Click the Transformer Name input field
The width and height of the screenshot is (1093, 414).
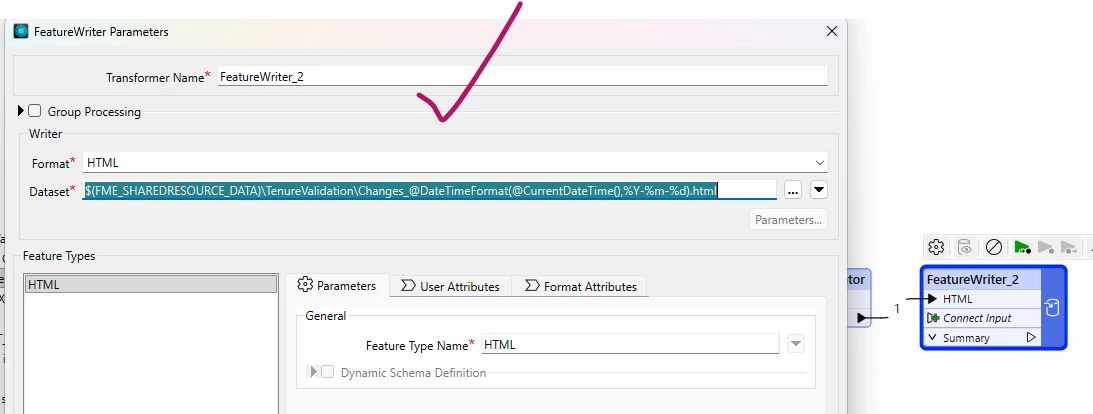tap(523, 77)
